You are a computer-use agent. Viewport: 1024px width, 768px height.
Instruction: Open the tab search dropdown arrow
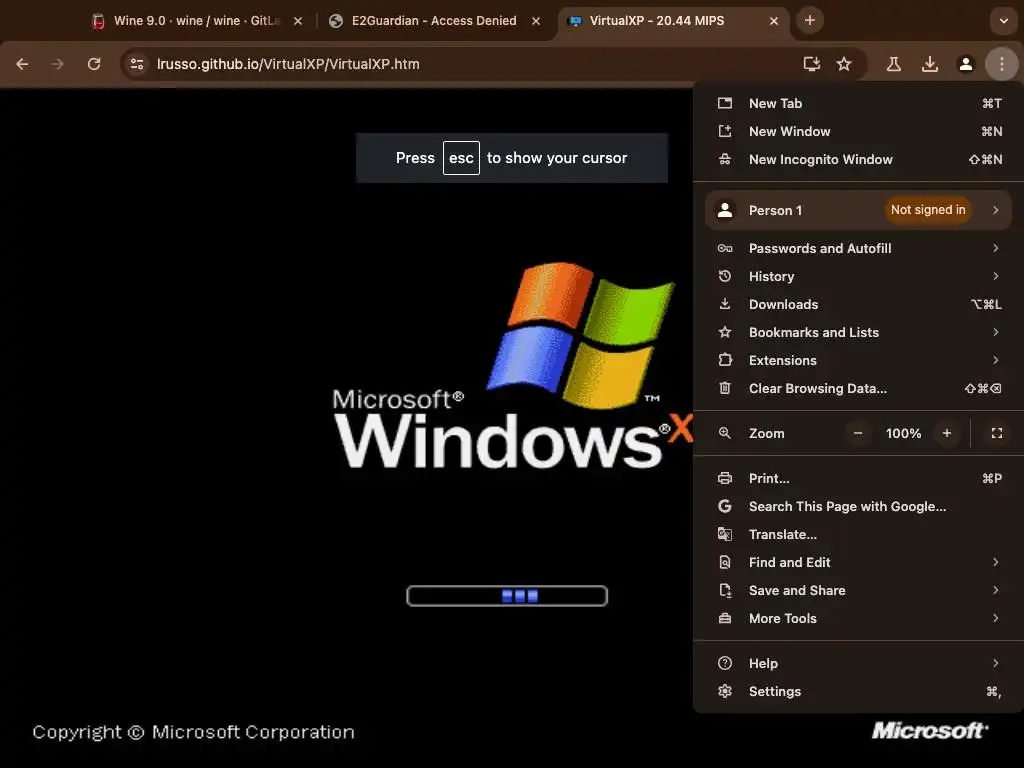click(x=1004, y=21)
